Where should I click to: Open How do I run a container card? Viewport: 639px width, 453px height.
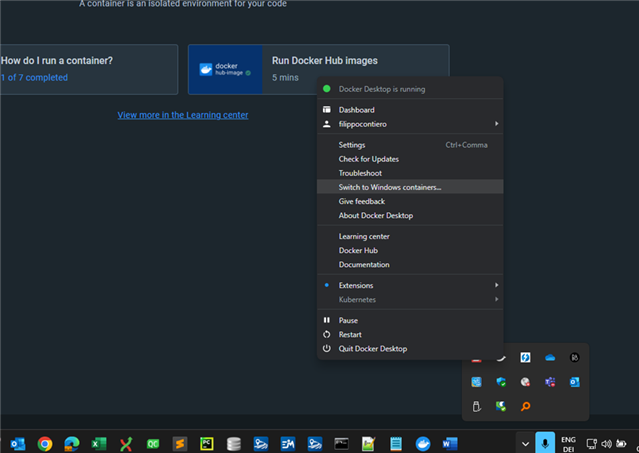click(89, 70)
